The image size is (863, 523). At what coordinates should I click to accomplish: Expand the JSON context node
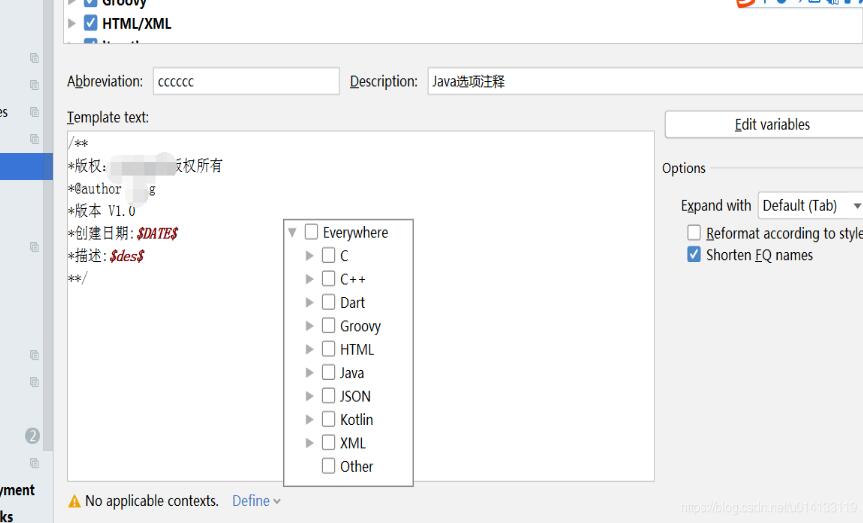(309, 396)
